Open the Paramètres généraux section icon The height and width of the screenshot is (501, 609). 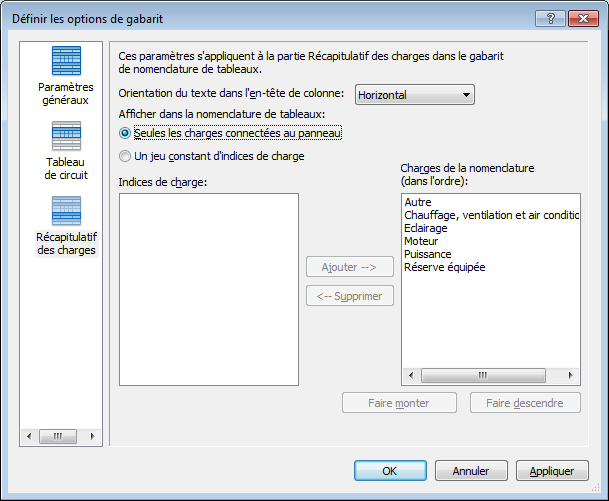66,61
